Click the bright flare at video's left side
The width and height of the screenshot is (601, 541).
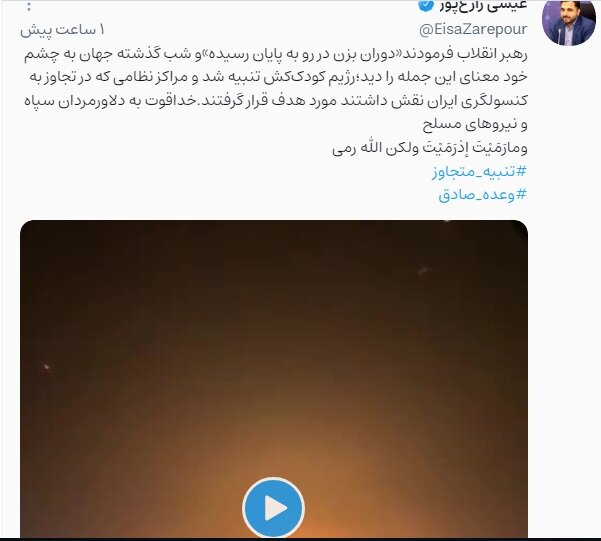pyautogui.click(x=46, y=367)
